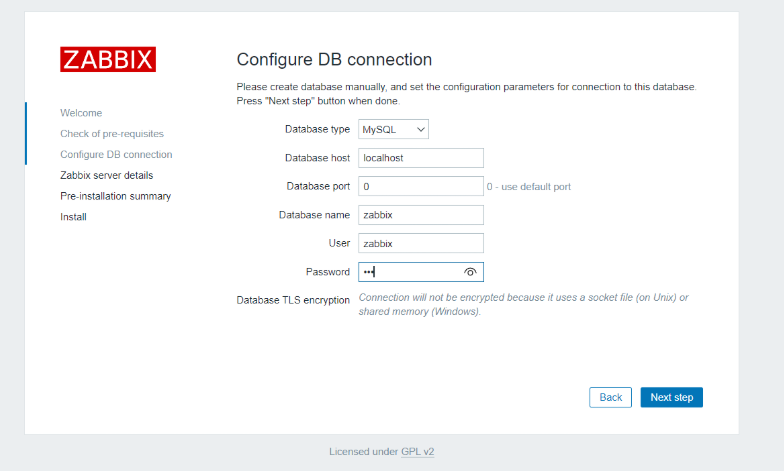Click the Configure DB connection heading
The image size is (784, 471).
(x=334, y=60)
